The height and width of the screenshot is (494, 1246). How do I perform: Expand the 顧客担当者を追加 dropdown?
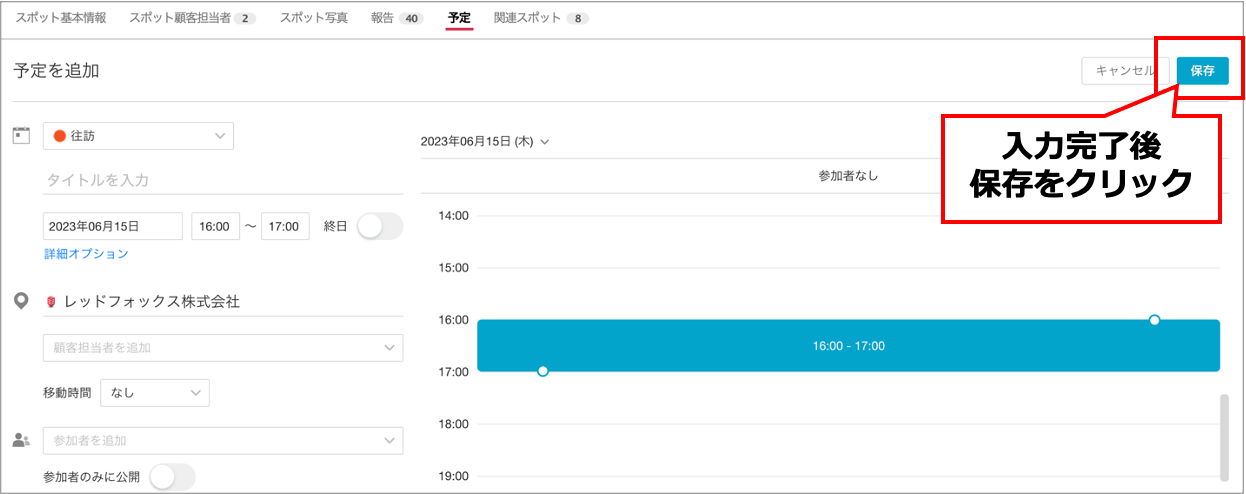click(x=223, y=347)
